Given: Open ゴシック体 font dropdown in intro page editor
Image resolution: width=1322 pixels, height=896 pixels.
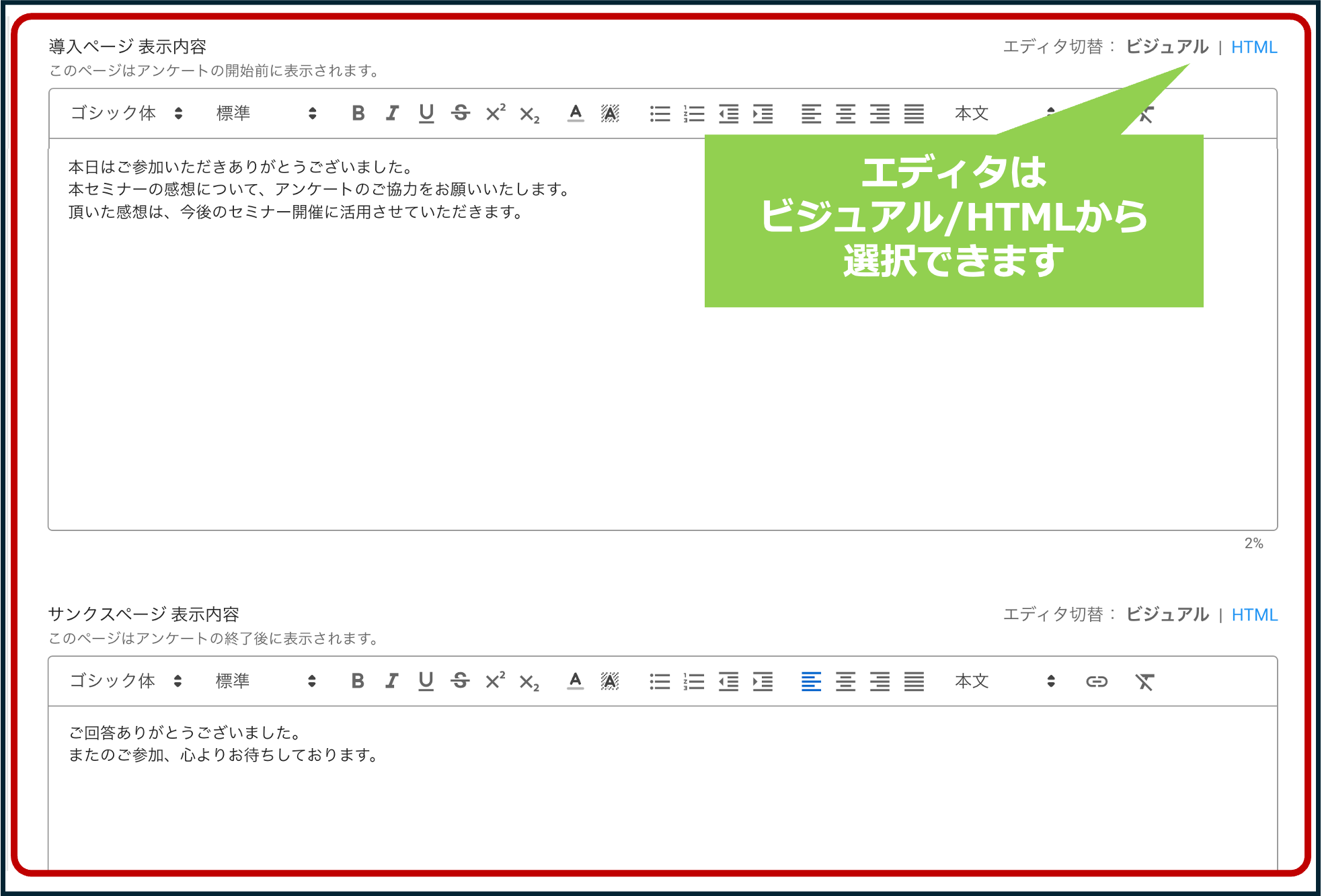Looking at the screenshot, I should coord(126,113).
